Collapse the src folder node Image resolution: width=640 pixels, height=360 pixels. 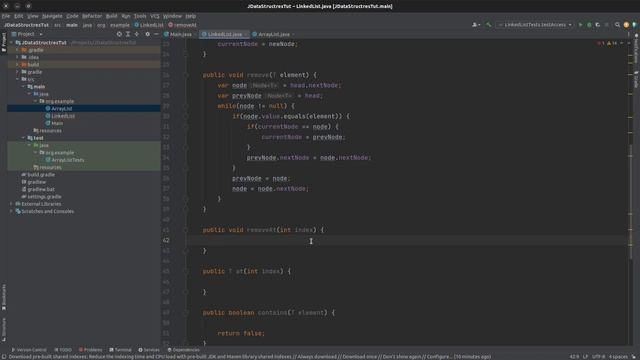[x=18, y=79]
